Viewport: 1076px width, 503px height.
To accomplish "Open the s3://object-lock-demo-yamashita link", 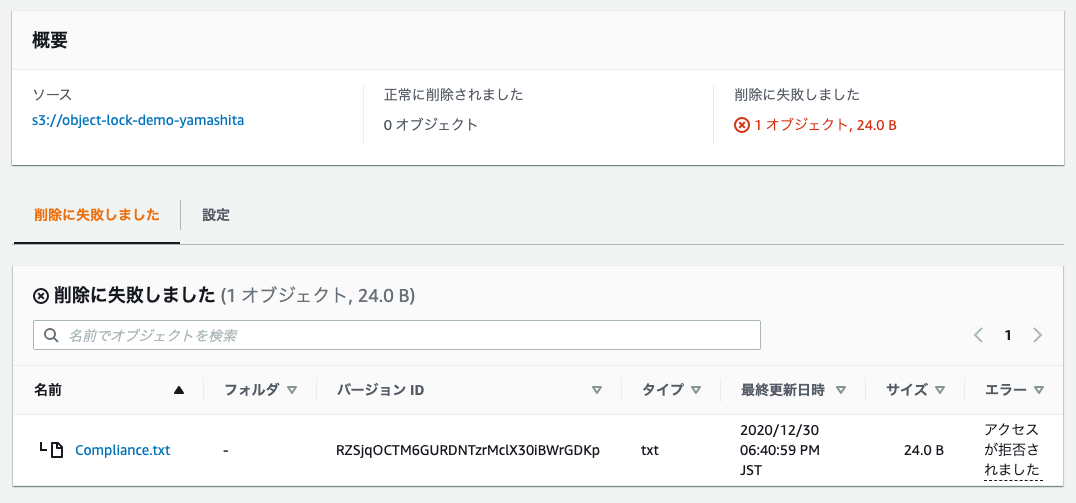I will point(138,120).
